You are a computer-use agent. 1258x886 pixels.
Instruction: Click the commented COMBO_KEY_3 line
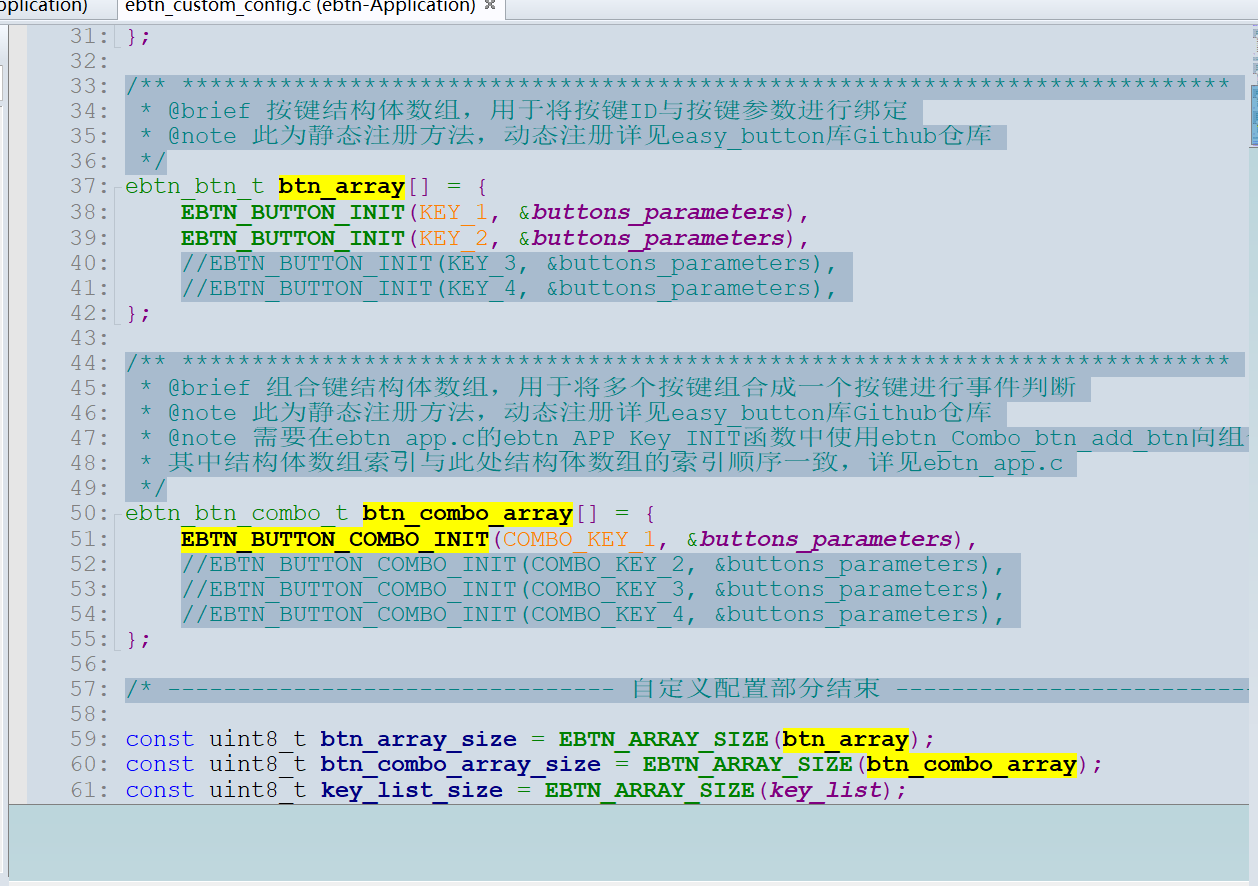point(592,589)
